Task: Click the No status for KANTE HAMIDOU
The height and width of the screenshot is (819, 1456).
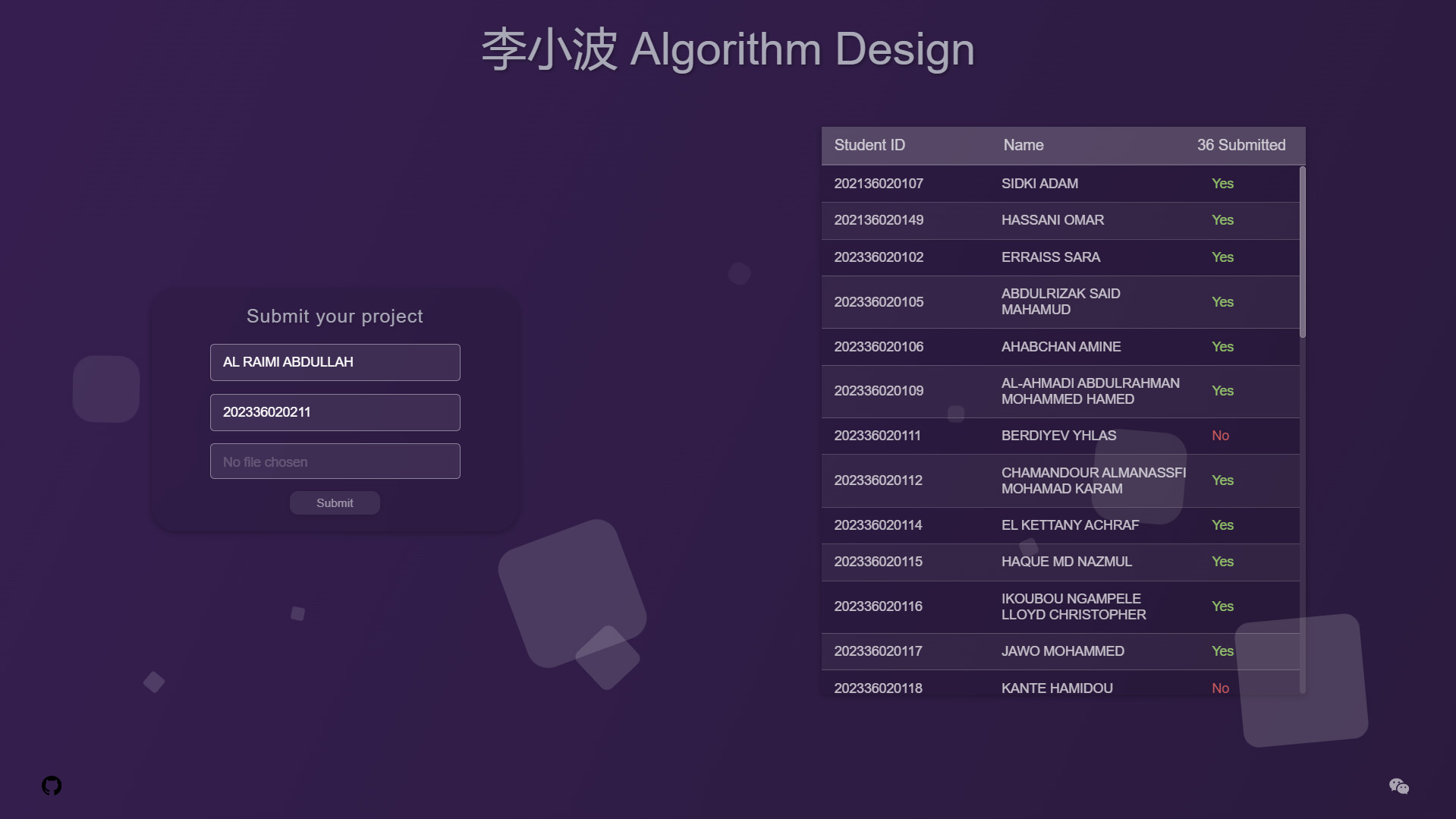Action: 1220,688
